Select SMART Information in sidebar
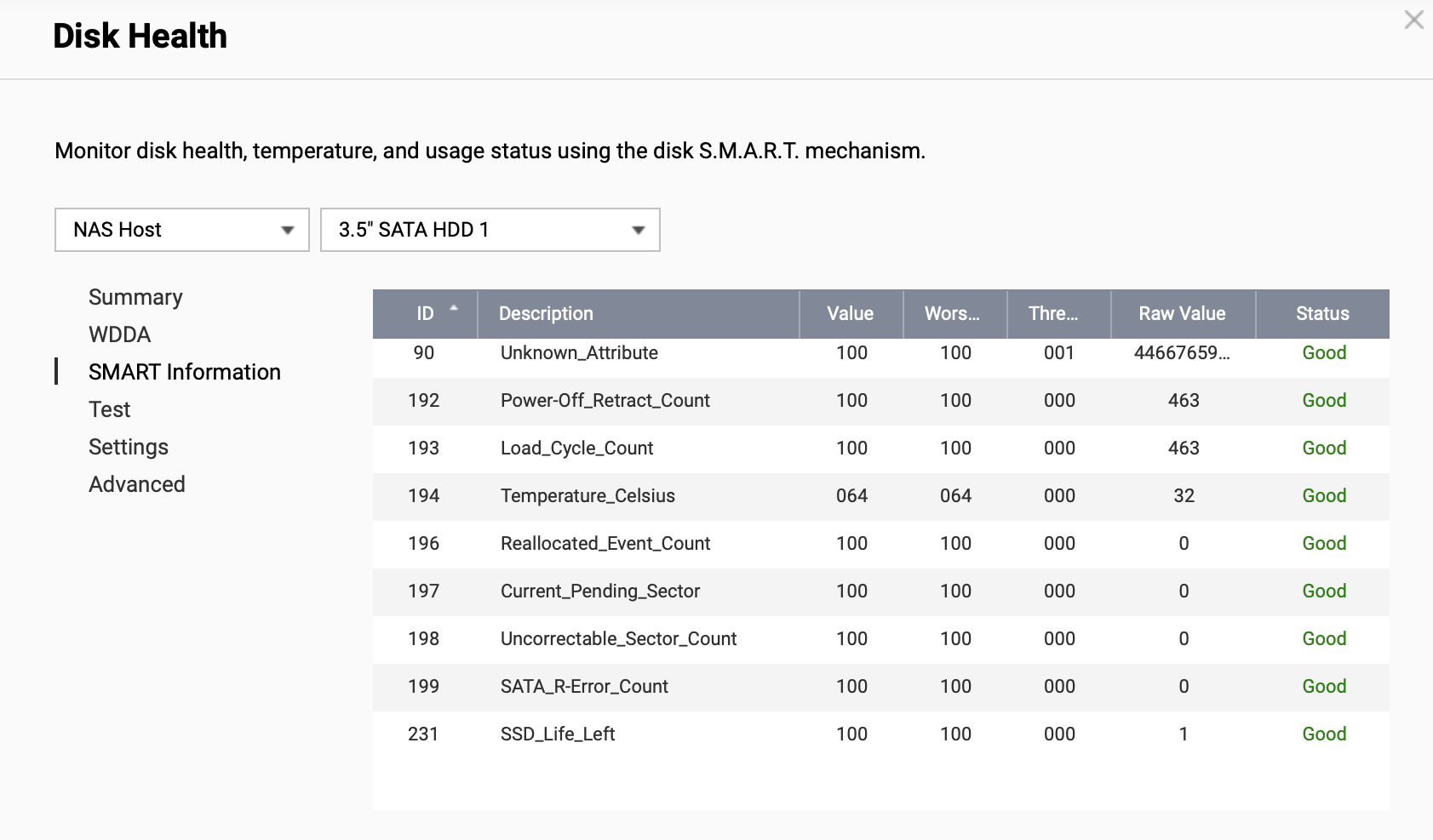Screen dimensions: 1433x840 (184, 372)
